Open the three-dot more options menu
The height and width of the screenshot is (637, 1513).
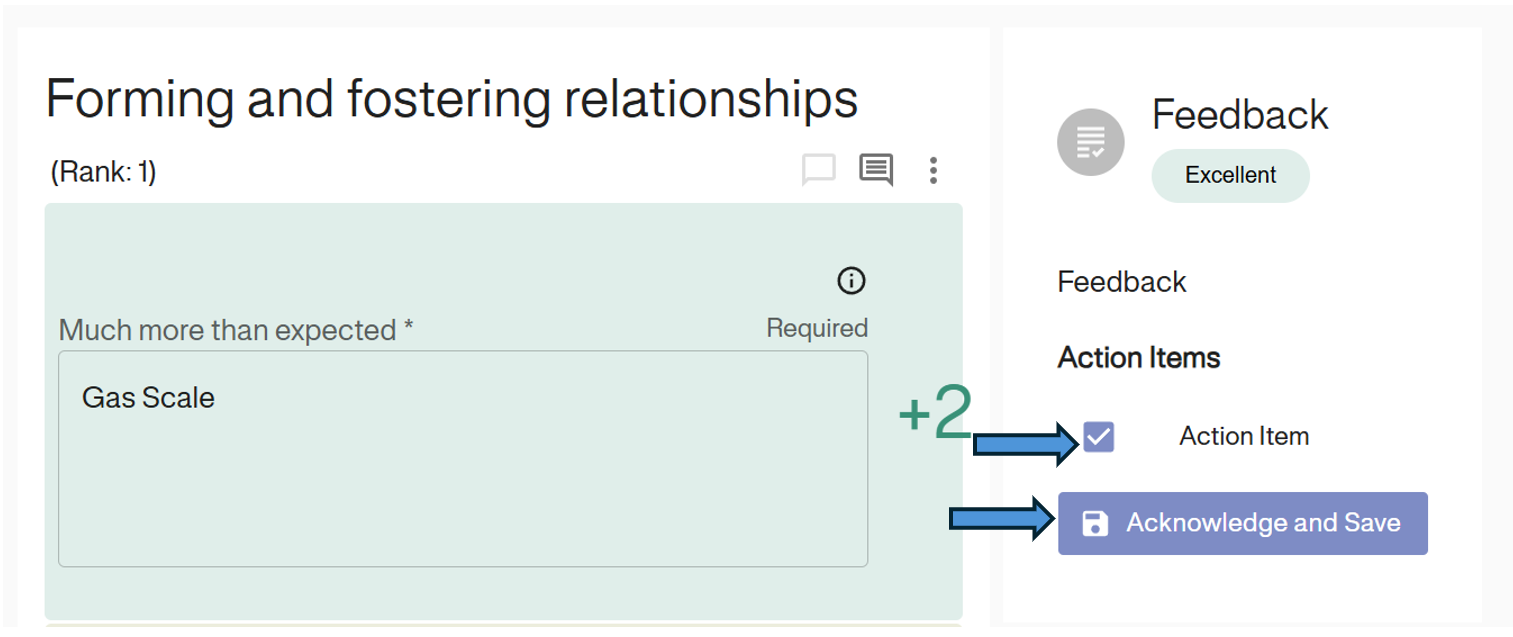pyautogui.click(x=933, y=170)
